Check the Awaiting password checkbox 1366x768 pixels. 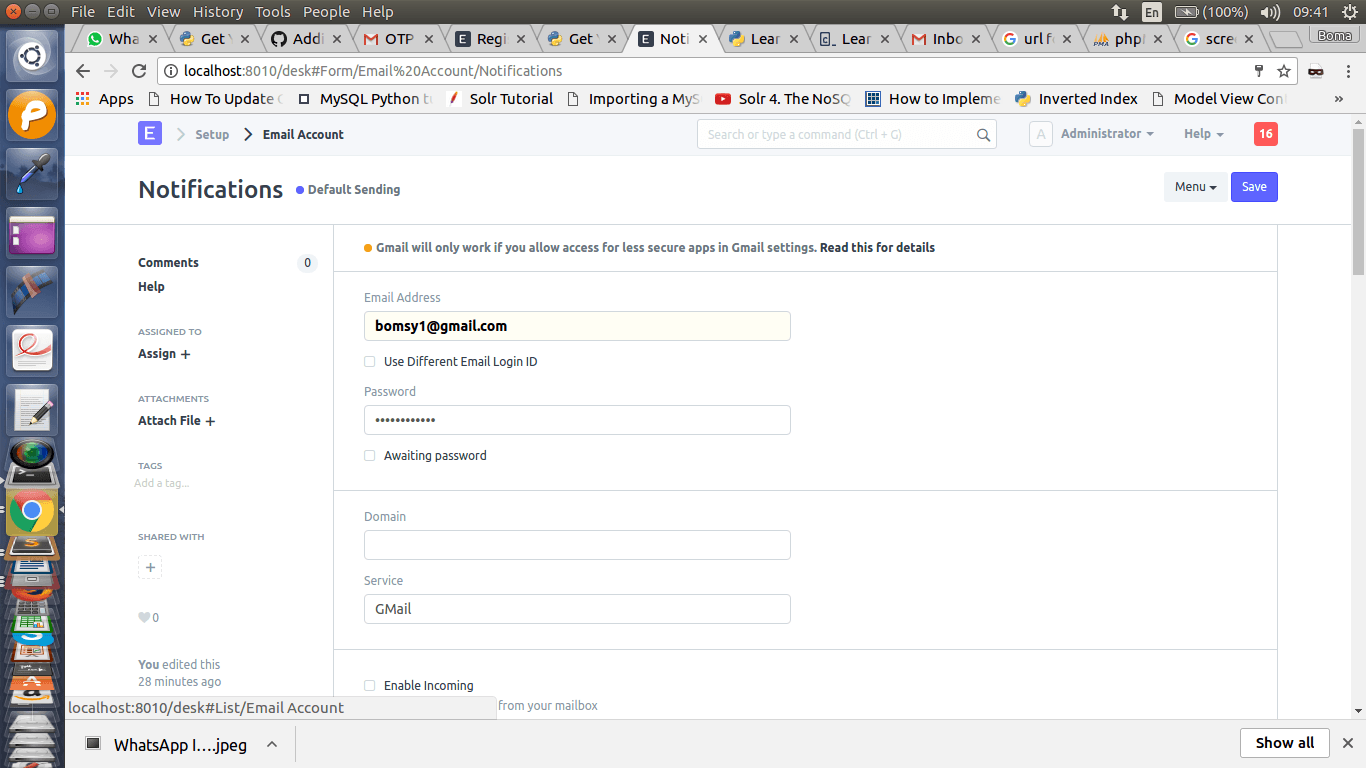(x=369, y=455)
